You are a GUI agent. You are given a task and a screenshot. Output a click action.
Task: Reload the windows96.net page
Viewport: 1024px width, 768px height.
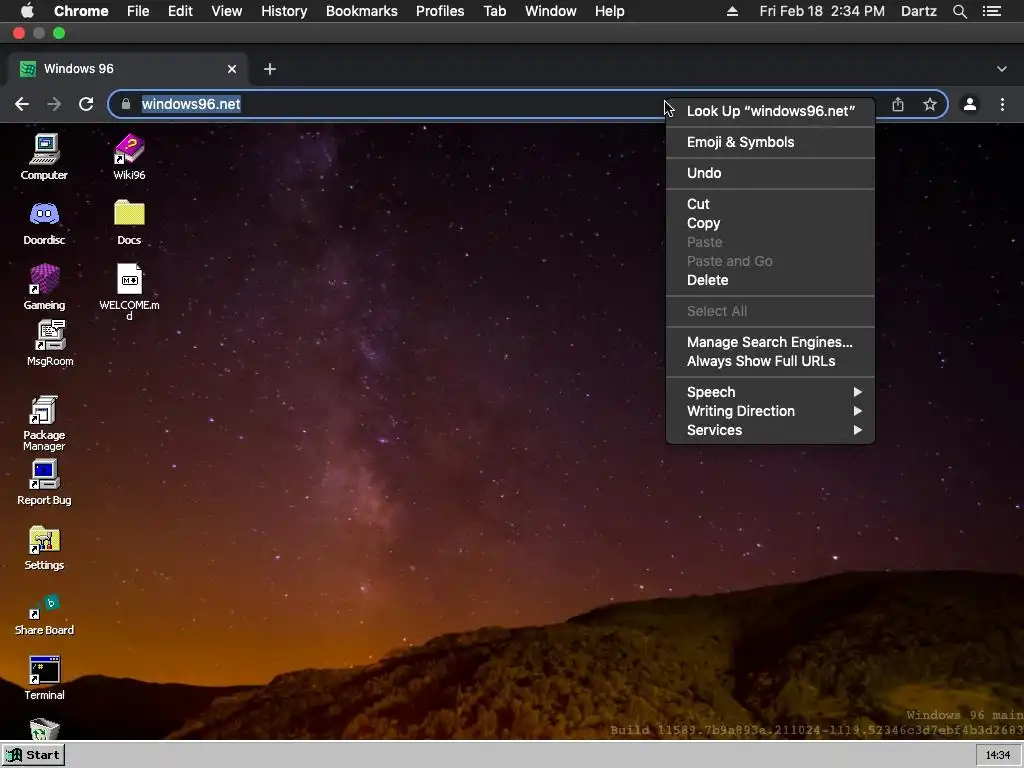[x=86, y=104]
